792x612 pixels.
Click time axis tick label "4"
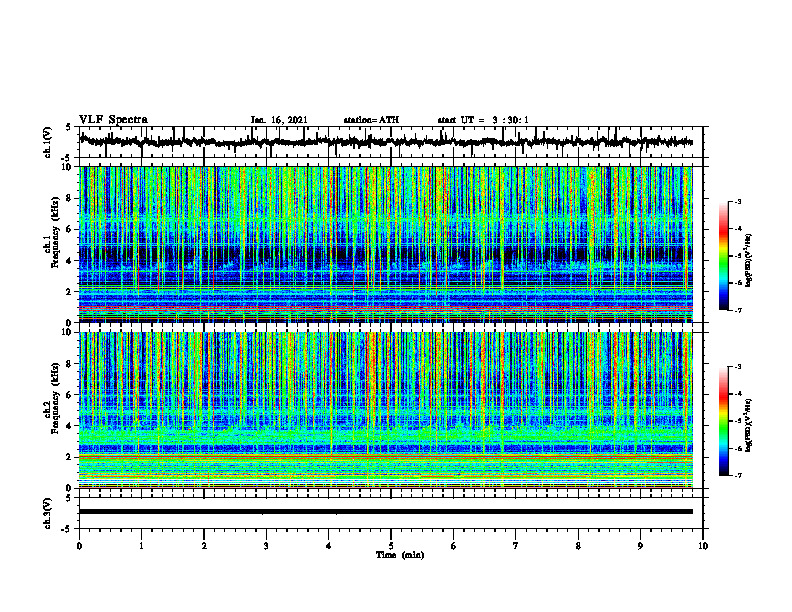click(x=328, y=546)
